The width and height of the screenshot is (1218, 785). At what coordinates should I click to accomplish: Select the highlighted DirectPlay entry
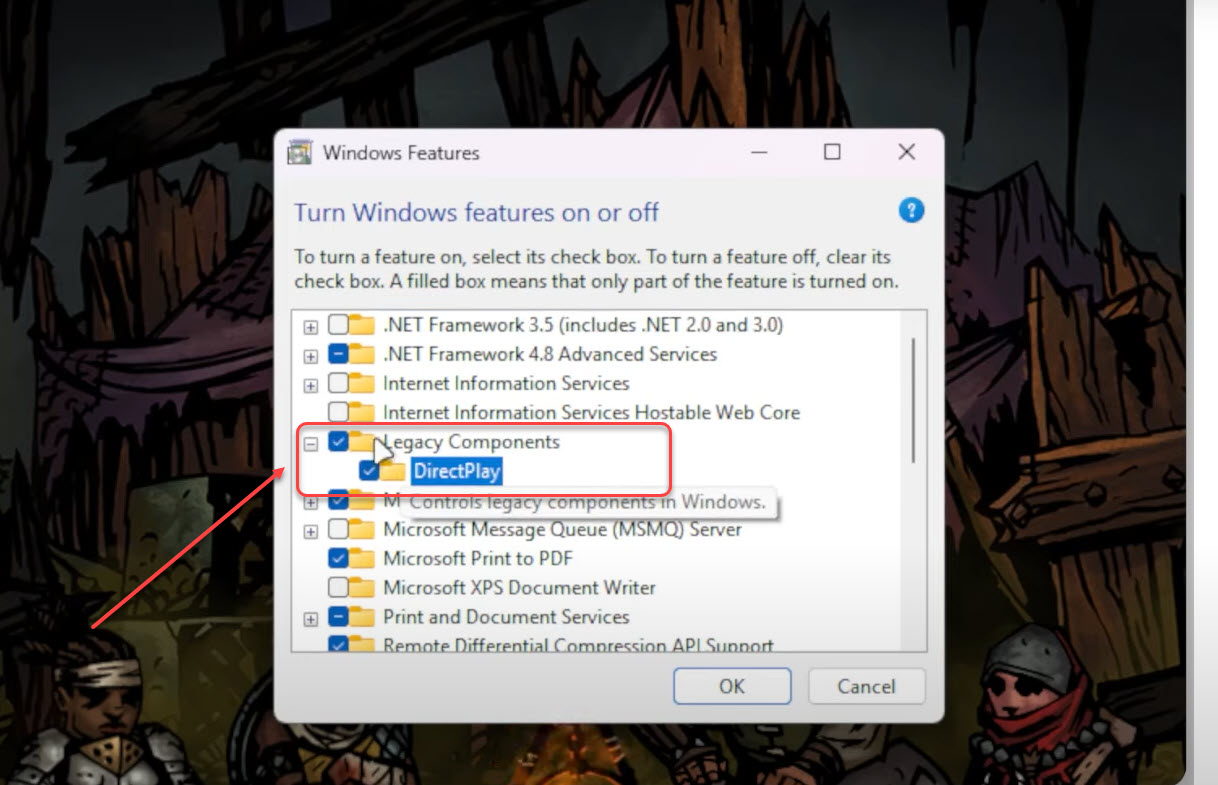[x=455, y=471]
